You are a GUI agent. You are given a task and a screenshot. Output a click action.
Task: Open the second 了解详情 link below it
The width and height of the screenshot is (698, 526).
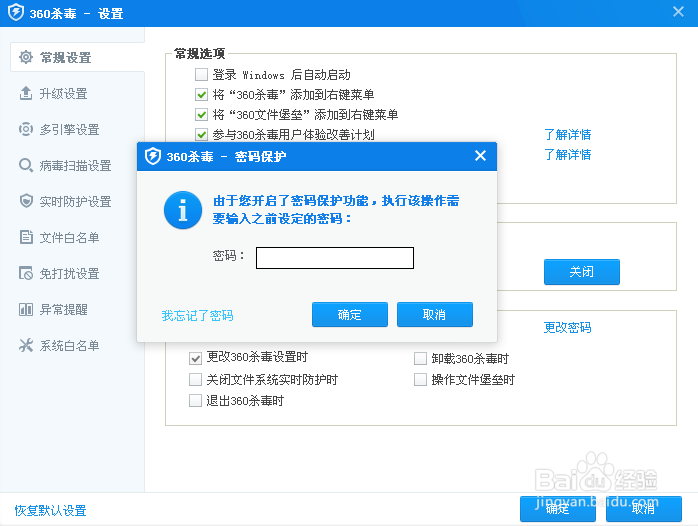click(567, 154)
